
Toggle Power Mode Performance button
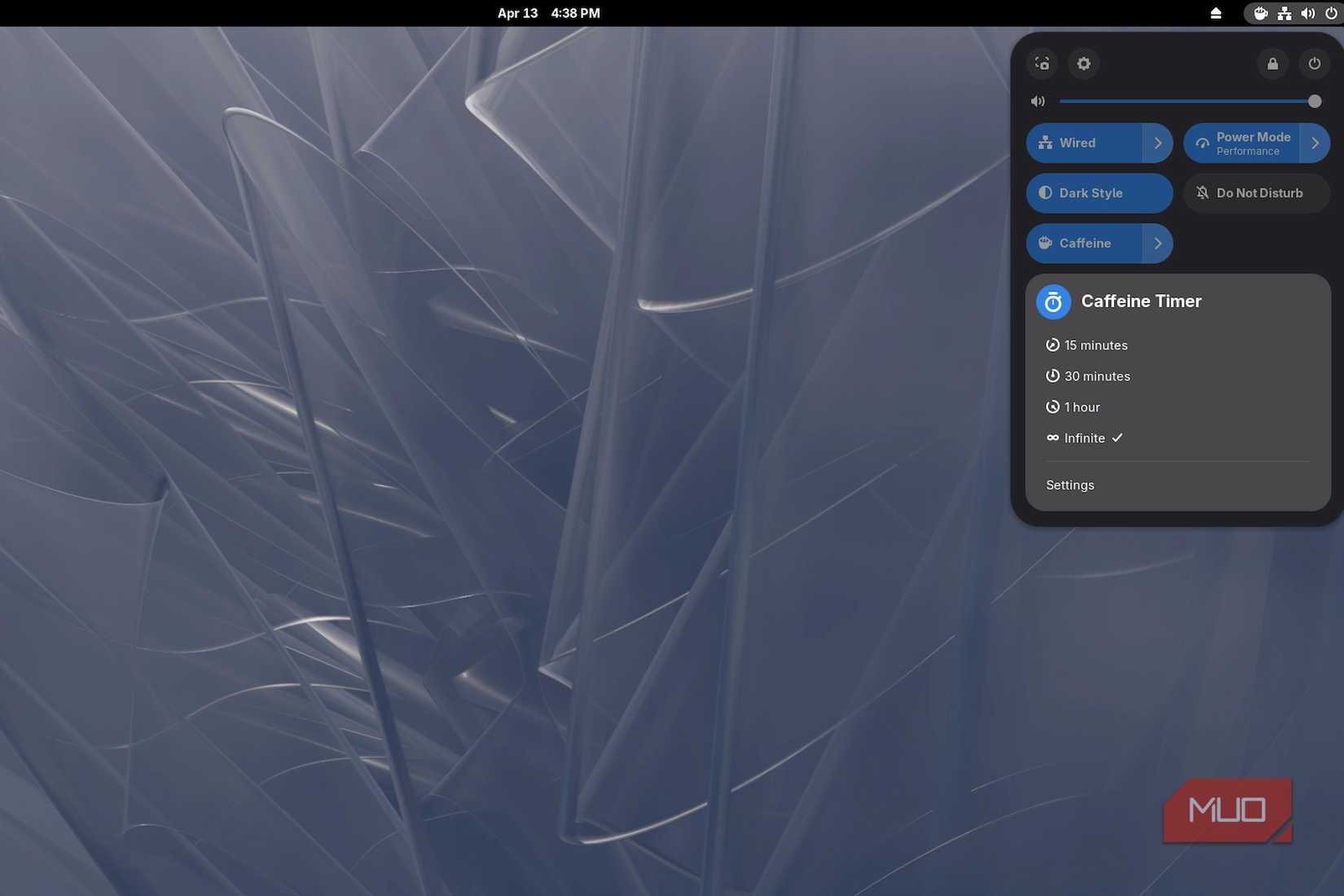pyautogui.click(x=1241, y=143)
